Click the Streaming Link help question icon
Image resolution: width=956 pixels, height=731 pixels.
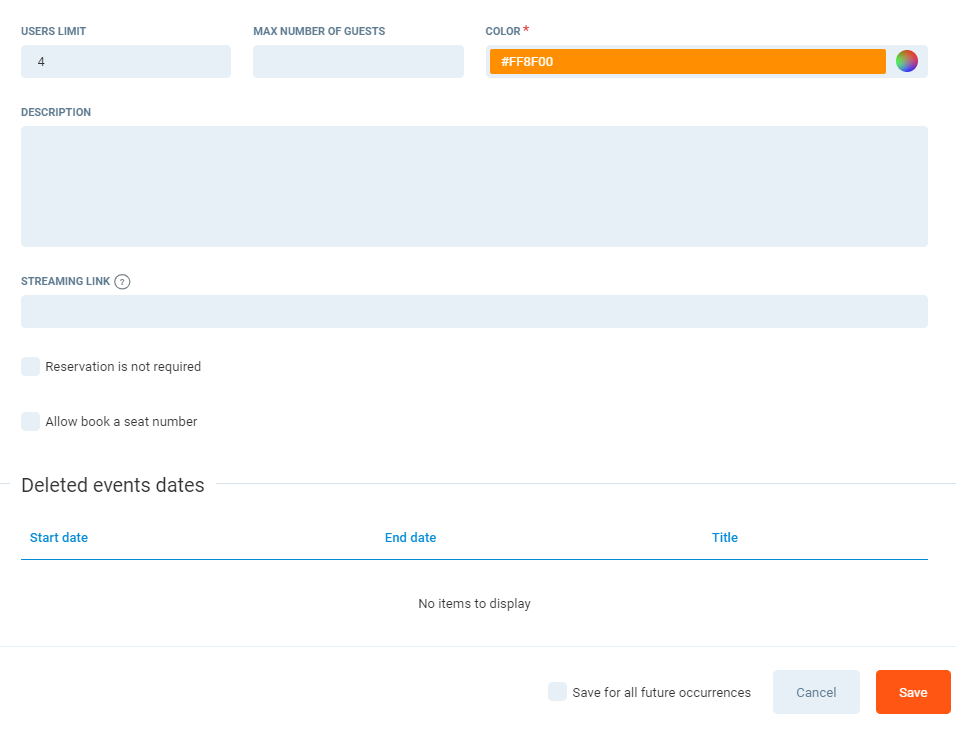[x=122, y=282]
